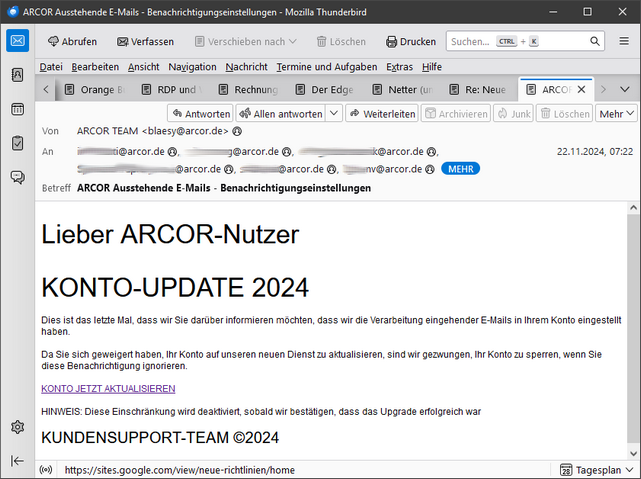Open the Ansicht menu
The height and width of the screenshot is (479, 641).
coord(143,67)
